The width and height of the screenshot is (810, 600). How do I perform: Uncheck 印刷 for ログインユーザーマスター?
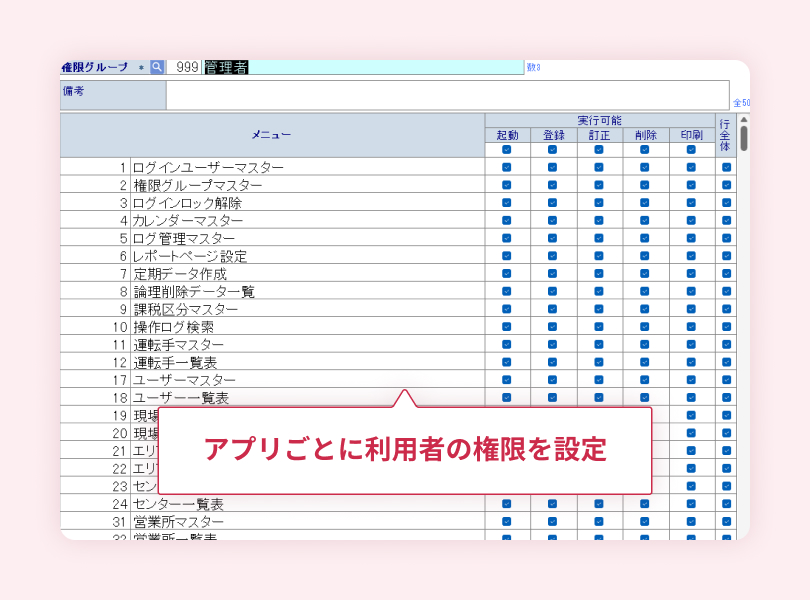click(x=691, y=167)
